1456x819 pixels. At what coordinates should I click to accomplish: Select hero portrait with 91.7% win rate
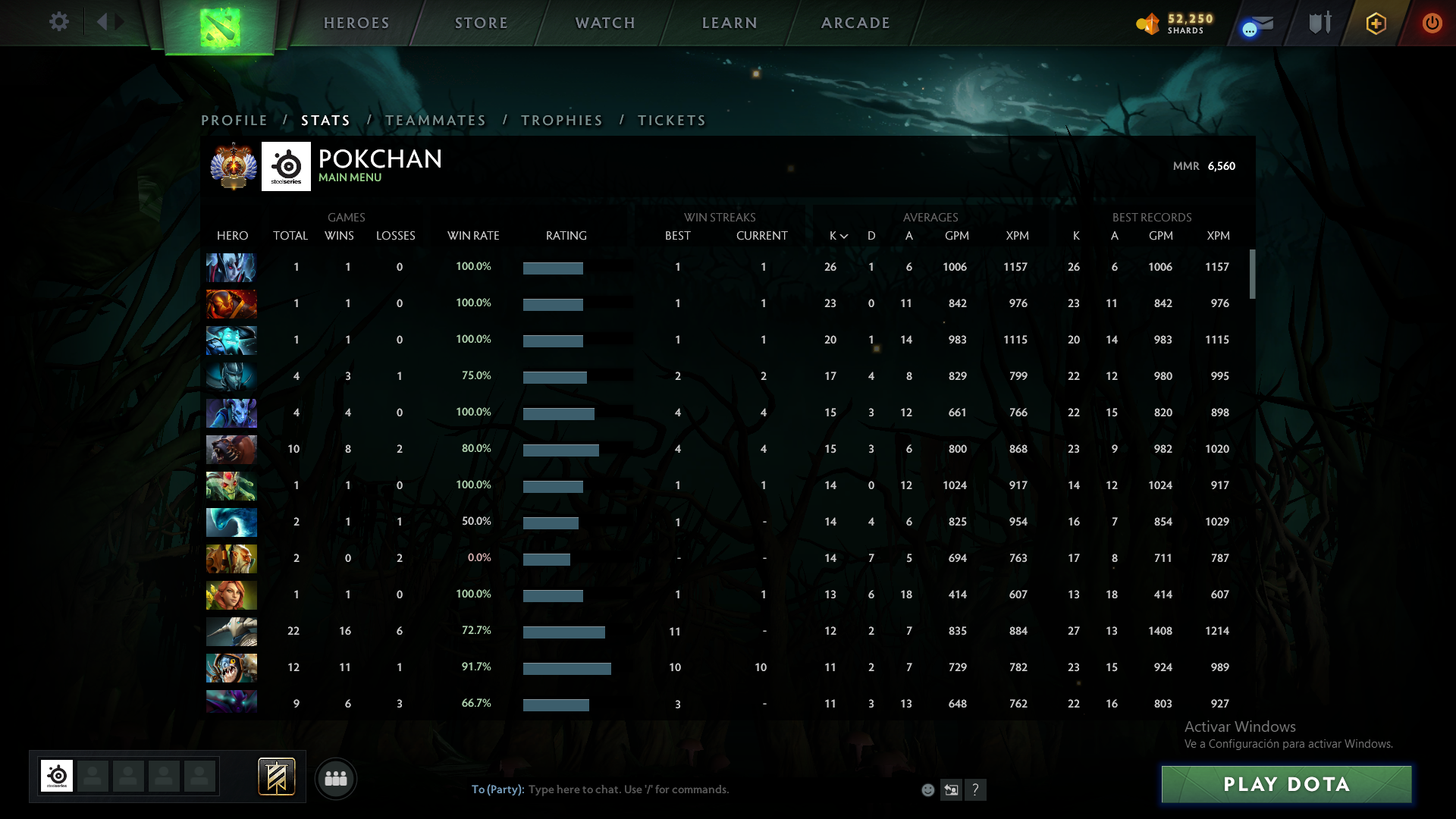pos(231,667)
